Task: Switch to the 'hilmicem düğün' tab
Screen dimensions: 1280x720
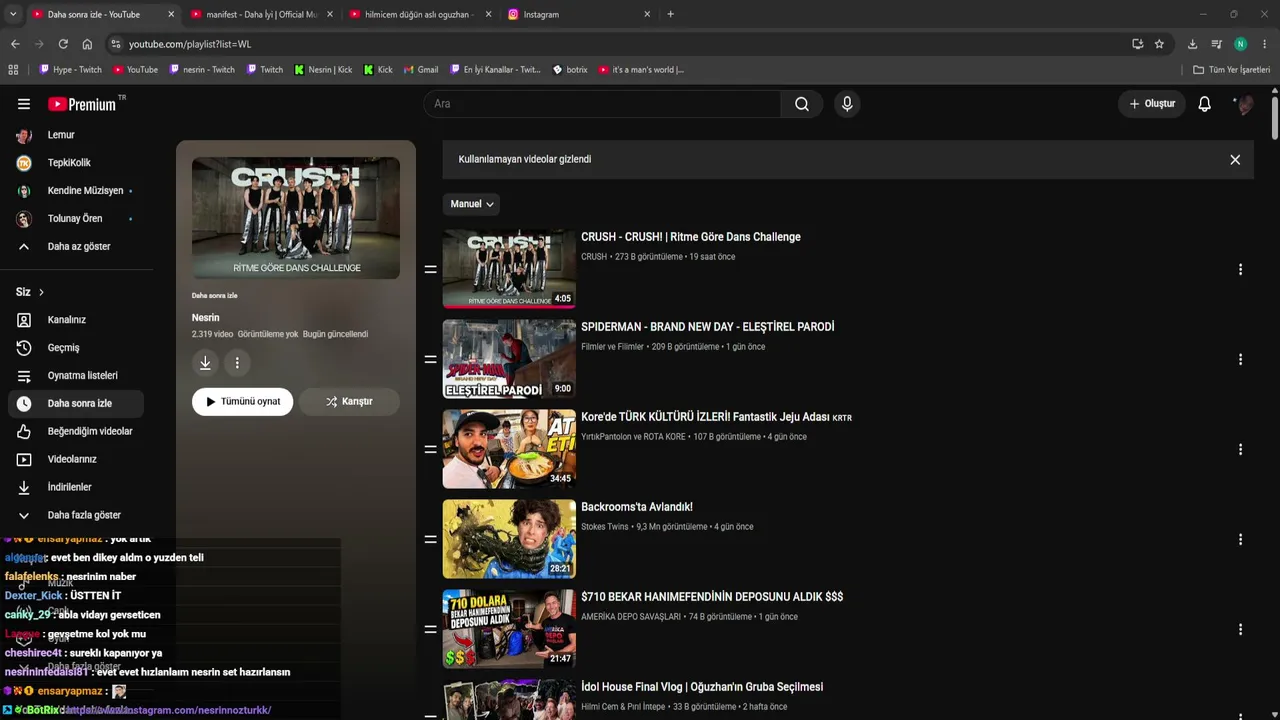Action: pos(420,15)
